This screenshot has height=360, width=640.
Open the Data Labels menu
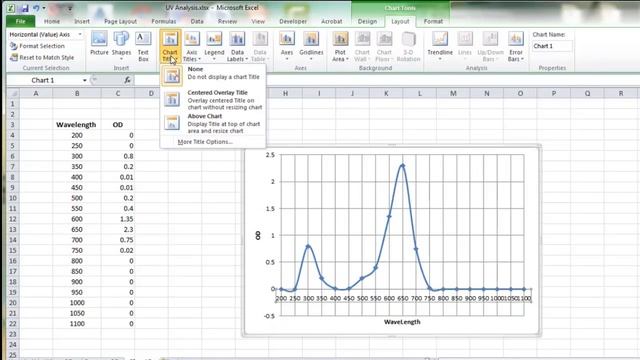237,47
